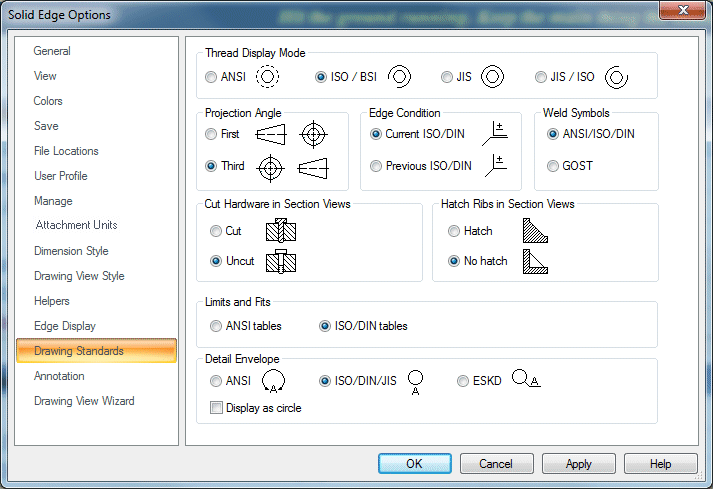Click the ANSI detail envelope symbol
Viewport: 713px width, 489px height.
click(x=273, y=381)
